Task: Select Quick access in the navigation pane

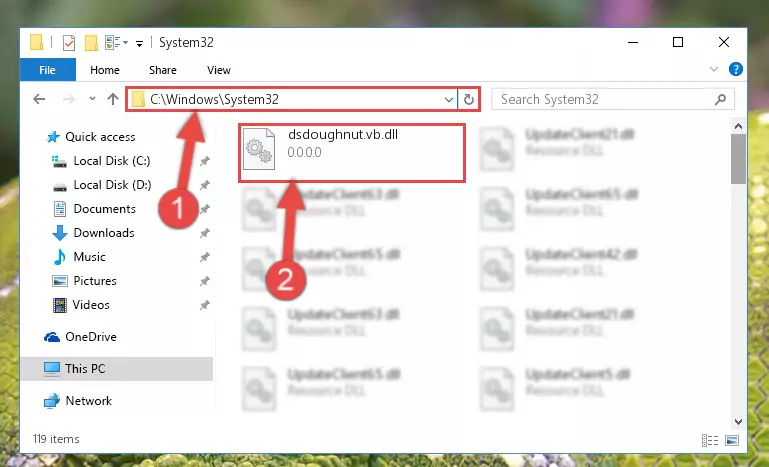Action: pyautogui.click(x=100, y=137)
